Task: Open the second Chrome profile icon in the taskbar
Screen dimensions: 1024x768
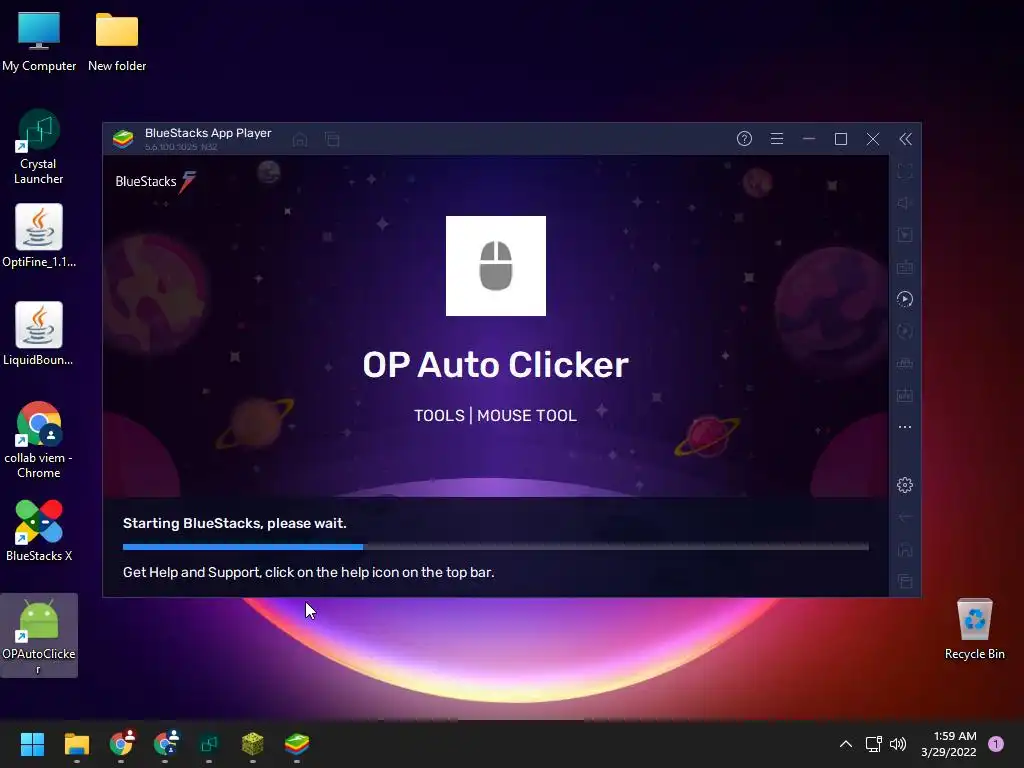Action: click(165, 743)
